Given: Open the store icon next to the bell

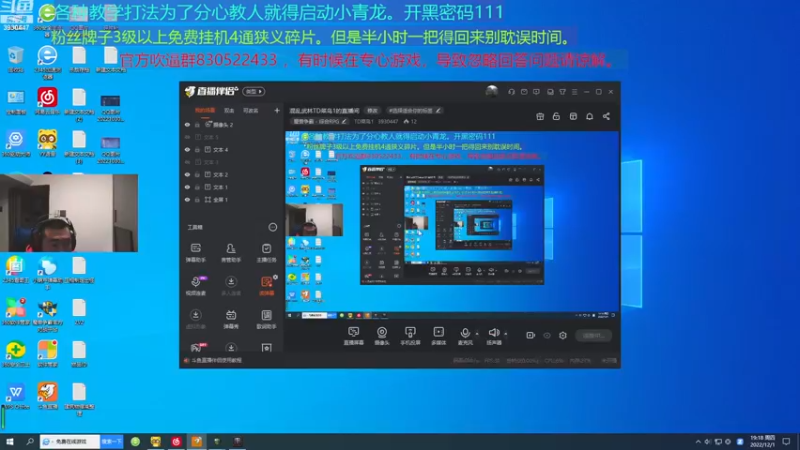Looking at the screenshot, I should [x=573, y=116].
